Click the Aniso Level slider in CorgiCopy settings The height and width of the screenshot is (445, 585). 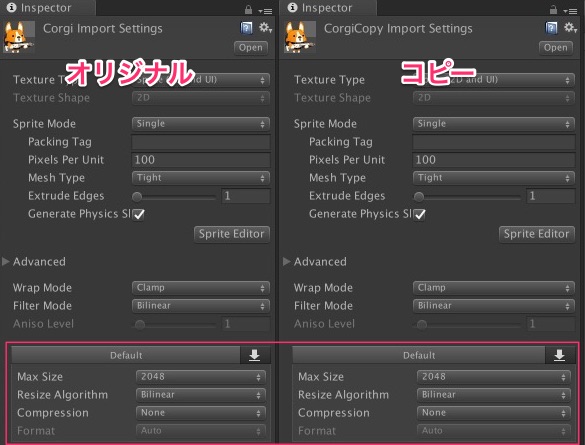467,325
